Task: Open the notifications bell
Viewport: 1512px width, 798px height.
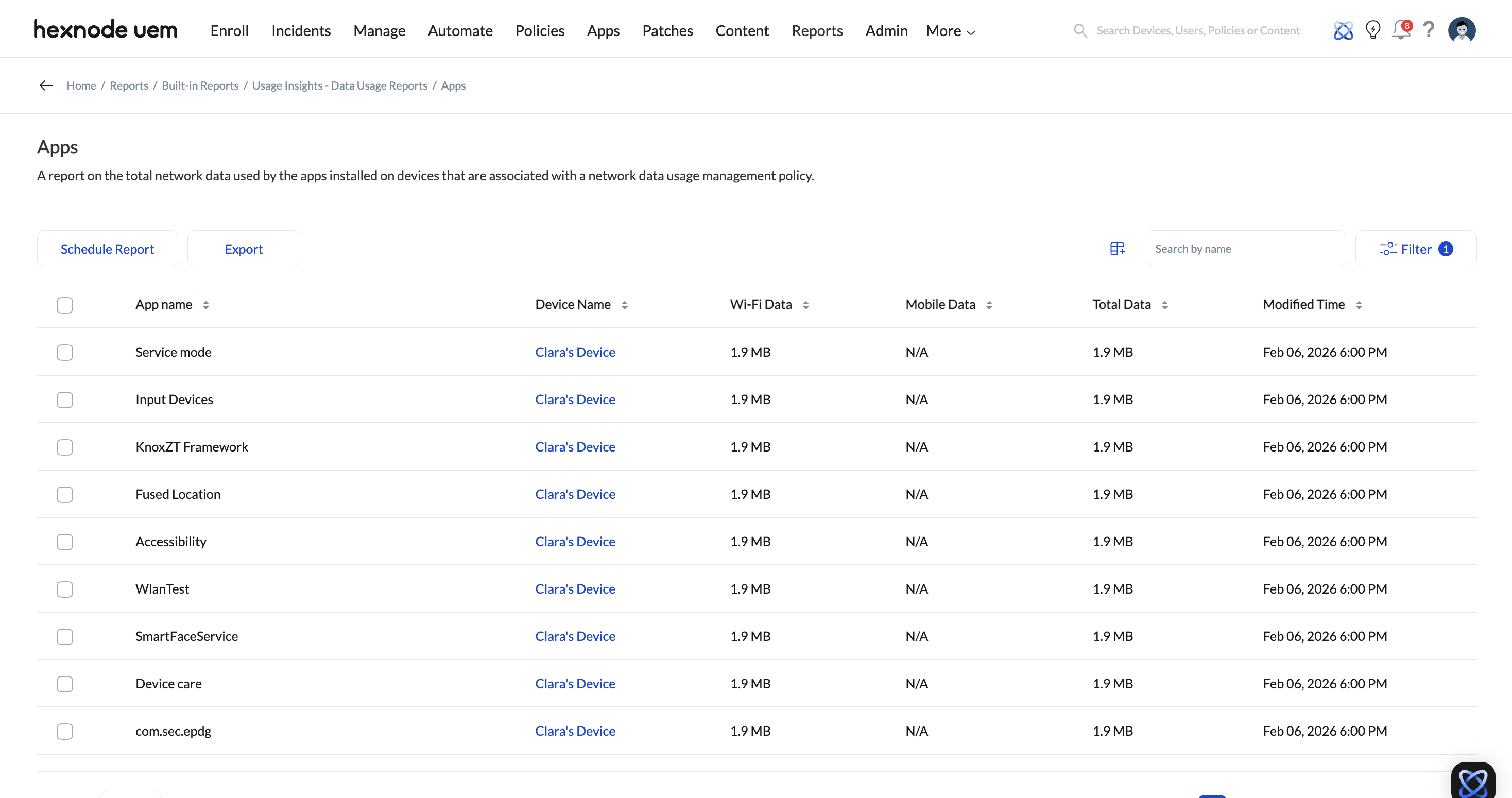Action: pyautogui.click(x=1400, y=30)
